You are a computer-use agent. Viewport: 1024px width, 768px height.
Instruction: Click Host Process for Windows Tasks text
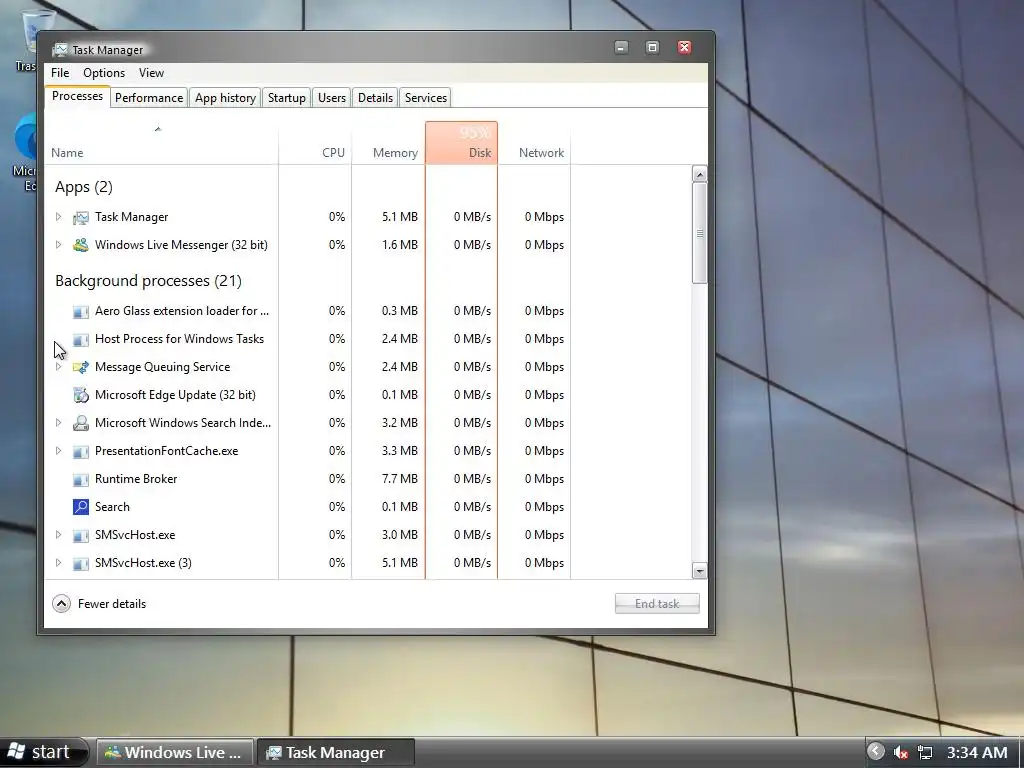(x=180, y=339)
